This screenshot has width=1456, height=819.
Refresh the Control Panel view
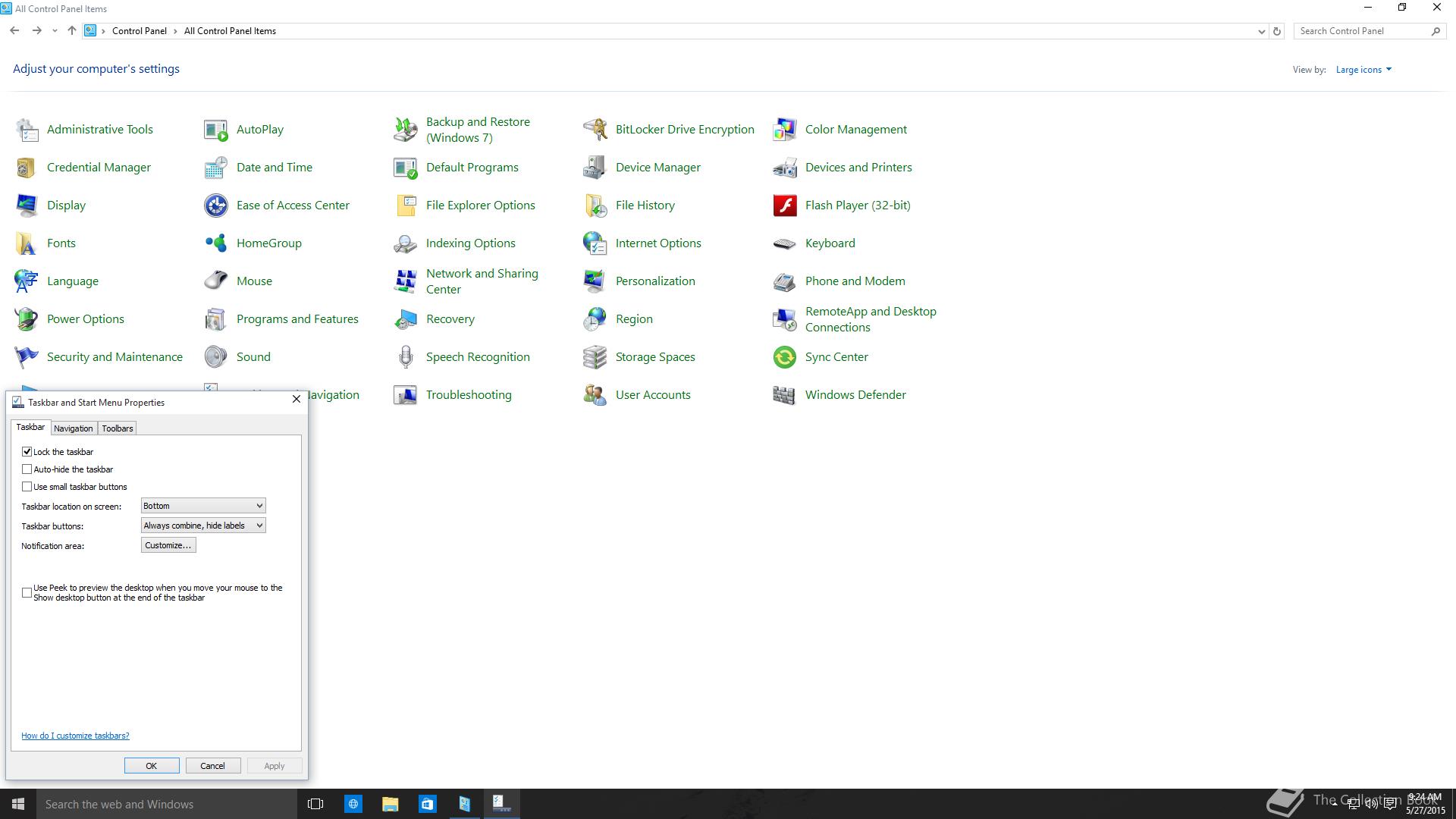coord(1277,31)
